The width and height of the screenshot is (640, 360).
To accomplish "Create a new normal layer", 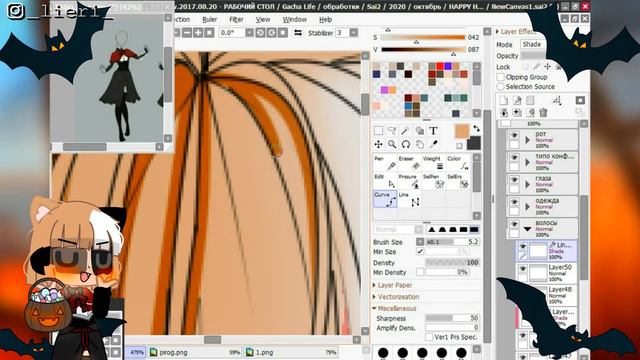I will [x=504, y=100].
